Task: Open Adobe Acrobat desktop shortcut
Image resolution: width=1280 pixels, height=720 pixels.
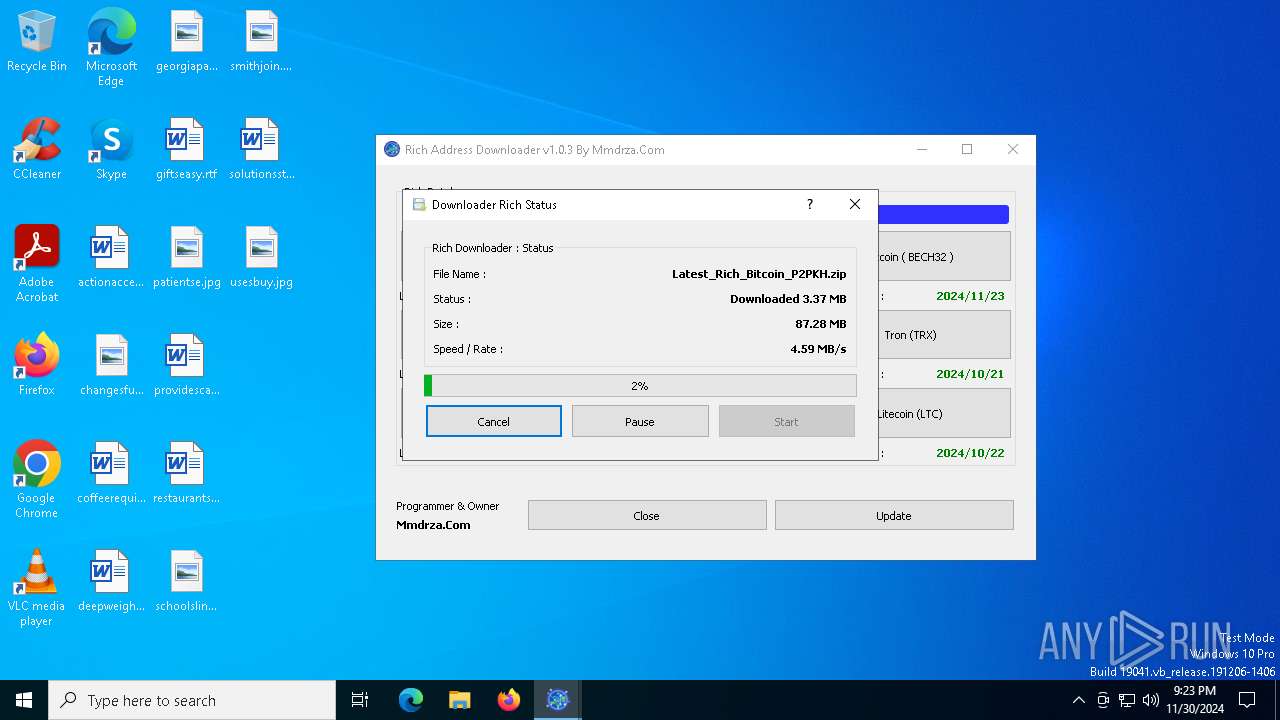Action: pos(37,263)
